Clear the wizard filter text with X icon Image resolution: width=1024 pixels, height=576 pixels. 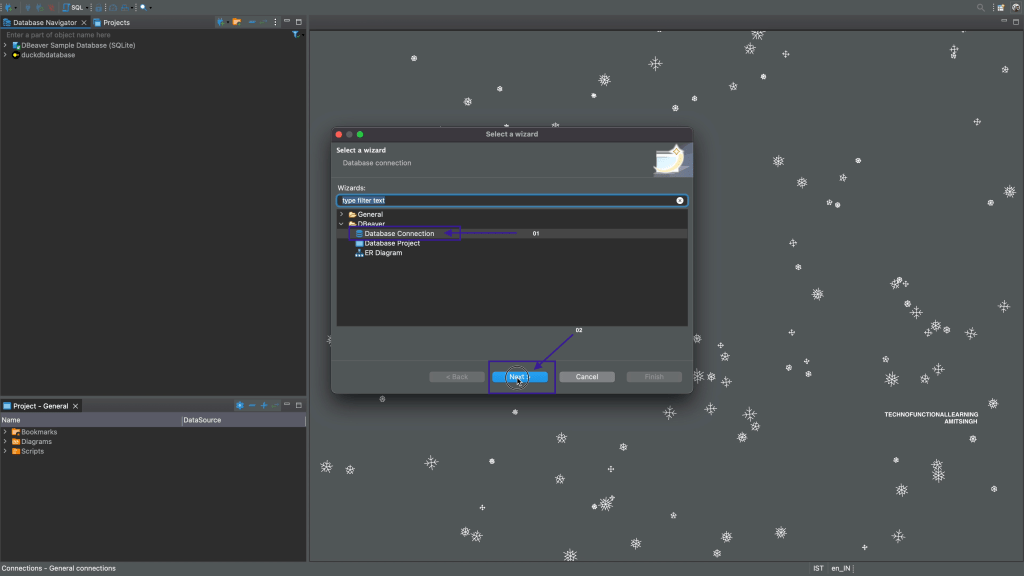point(680,201)
